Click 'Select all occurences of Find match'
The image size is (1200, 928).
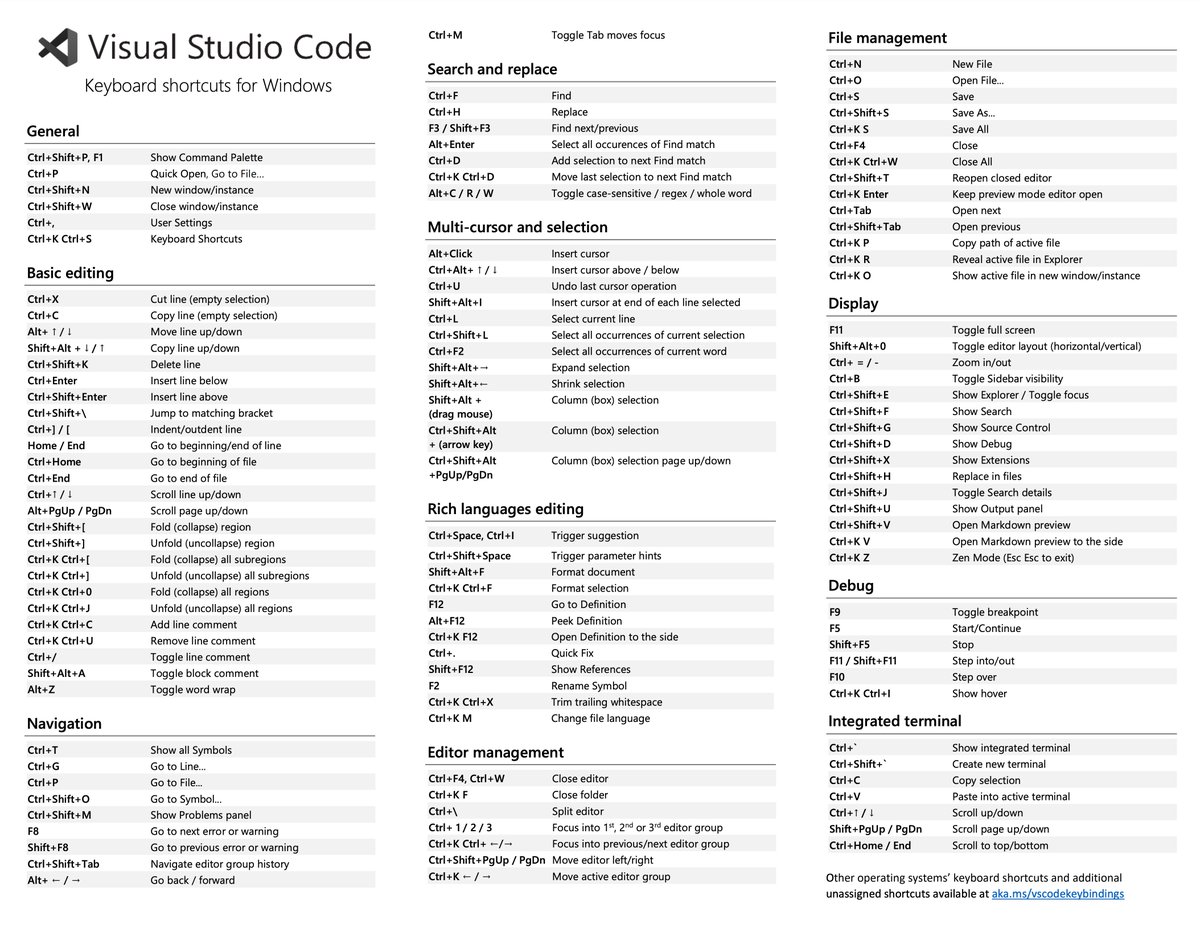pyautogui.click(x=633, y=144)
